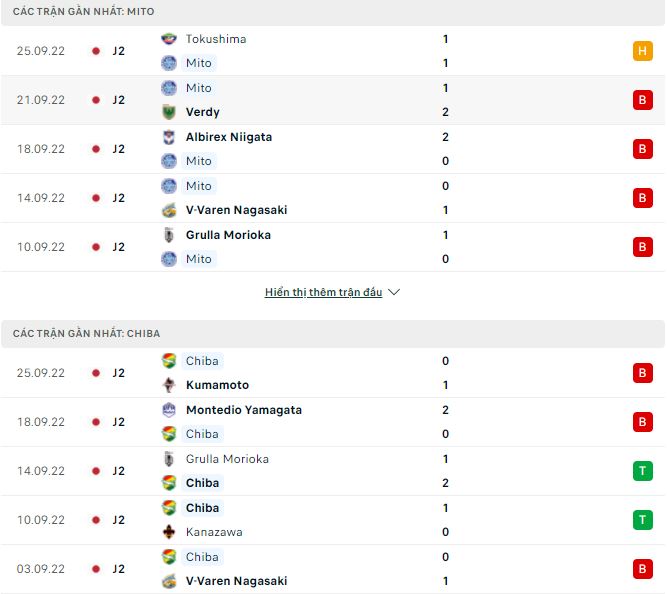Click the orange H draw result badge
The width and height of the screenshot is (667, 594).
tap(642, 51)
